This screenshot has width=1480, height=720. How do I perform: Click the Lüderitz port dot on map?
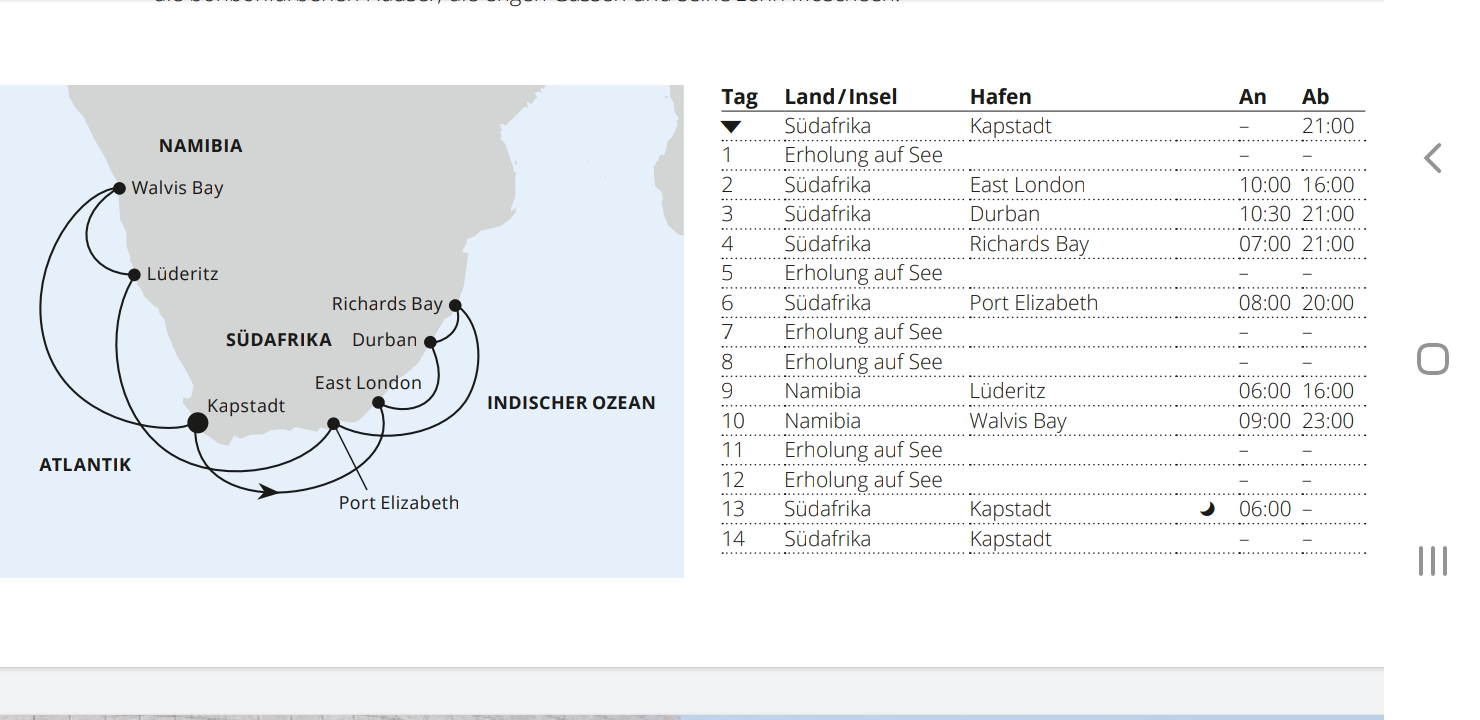pyautogui.click(x=134, y=274)
